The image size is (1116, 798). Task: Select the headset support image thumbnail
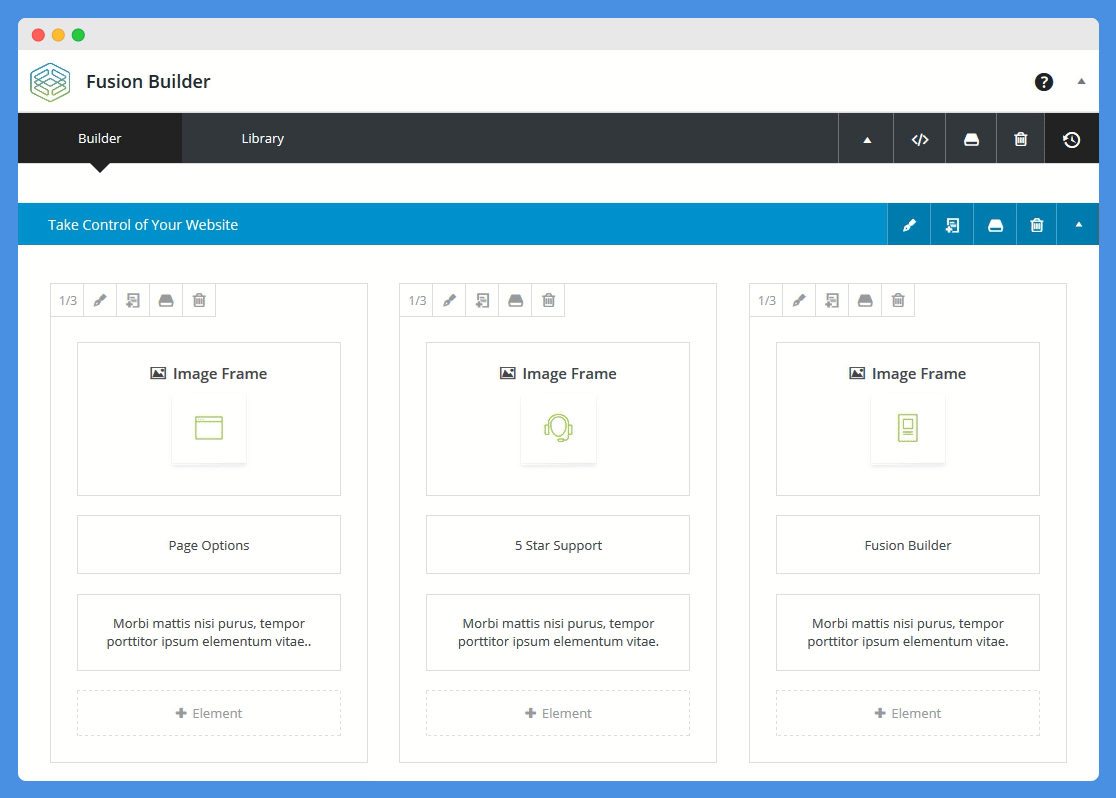(558, 428)
